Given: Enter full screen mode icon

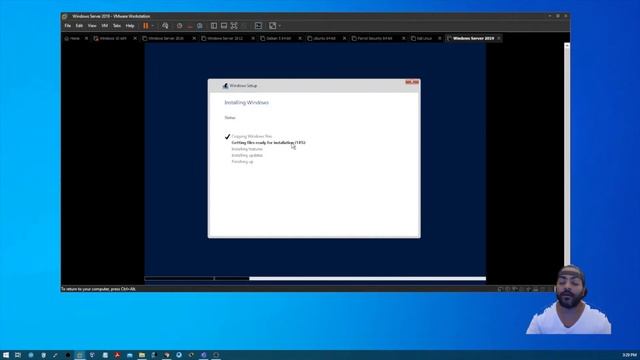Looking at the screenshot, I should coord(234,26).
